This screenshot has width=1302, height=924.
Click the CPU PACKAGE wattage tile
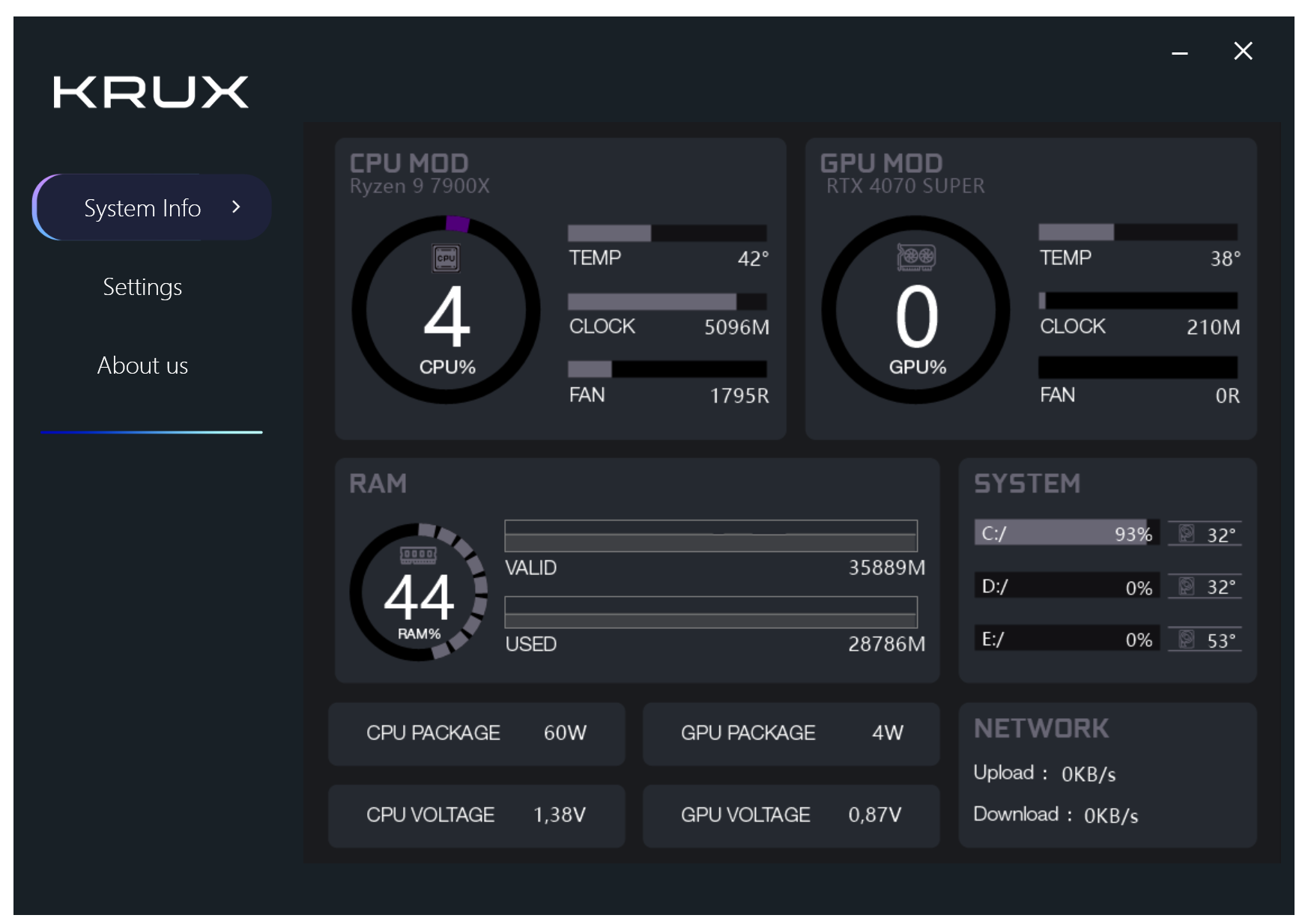point(476,733)
